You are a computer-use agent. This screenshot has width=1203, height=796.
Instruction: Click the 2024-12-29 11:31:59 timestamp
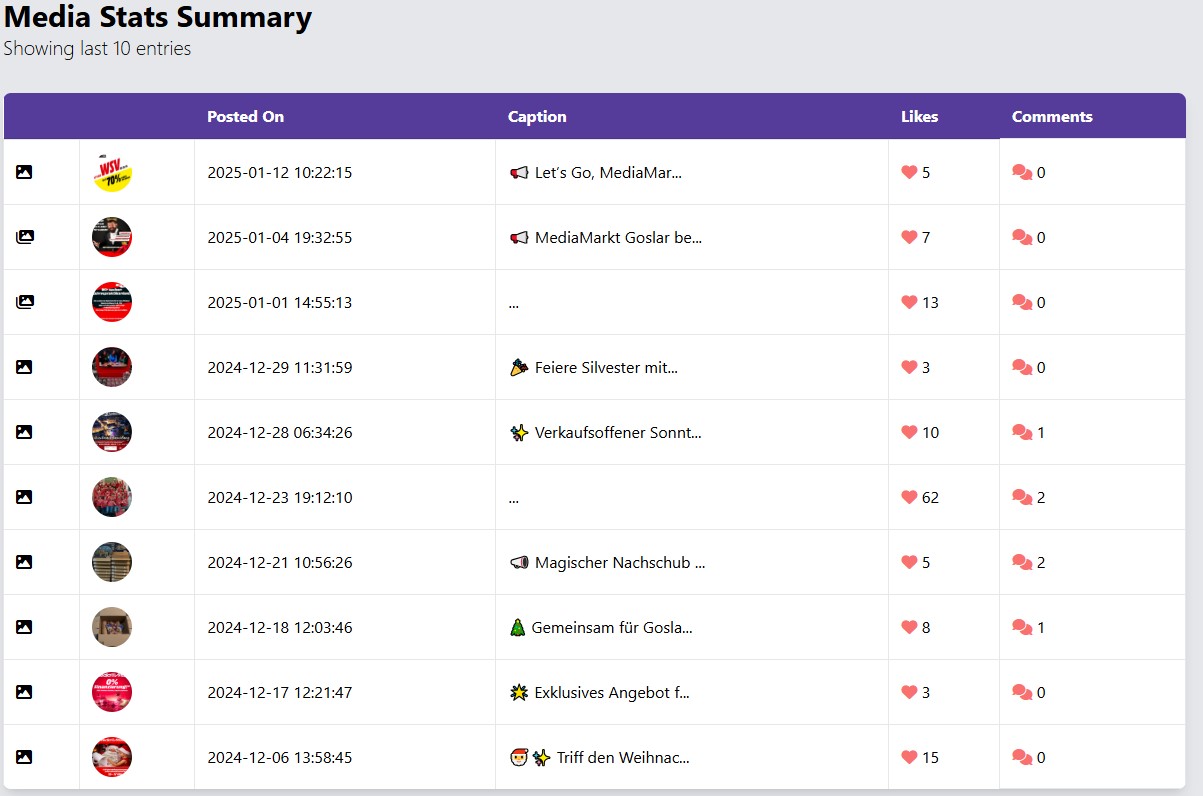coord(279,367)
